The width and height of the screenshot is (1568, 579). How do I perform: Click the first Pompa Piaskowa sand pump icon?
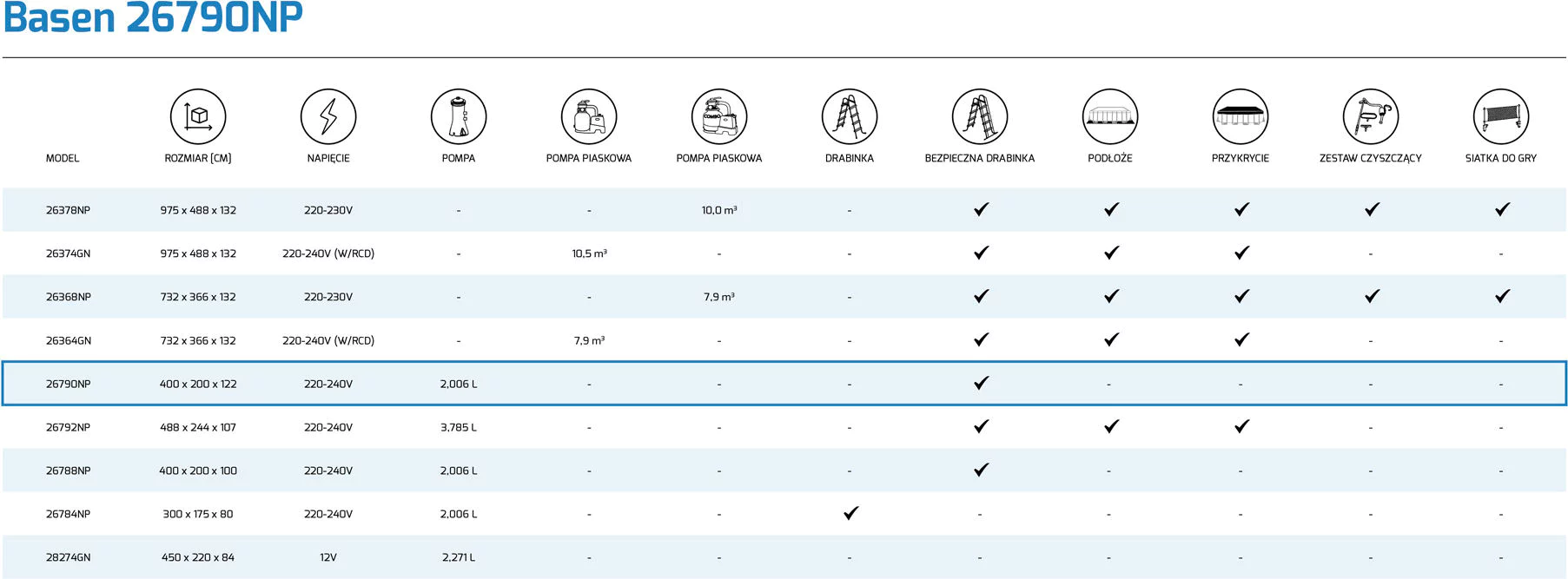coord(589,116)
